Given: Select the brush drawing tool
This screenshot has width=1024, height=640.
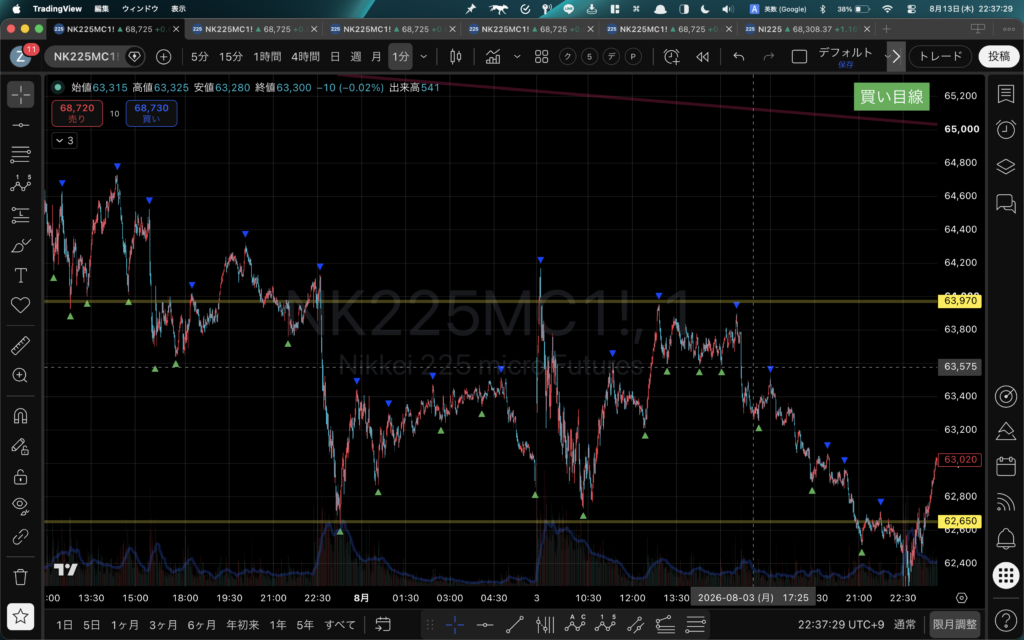Looking at the screenshot, I should pyautogui.click(x=20, y=246).
